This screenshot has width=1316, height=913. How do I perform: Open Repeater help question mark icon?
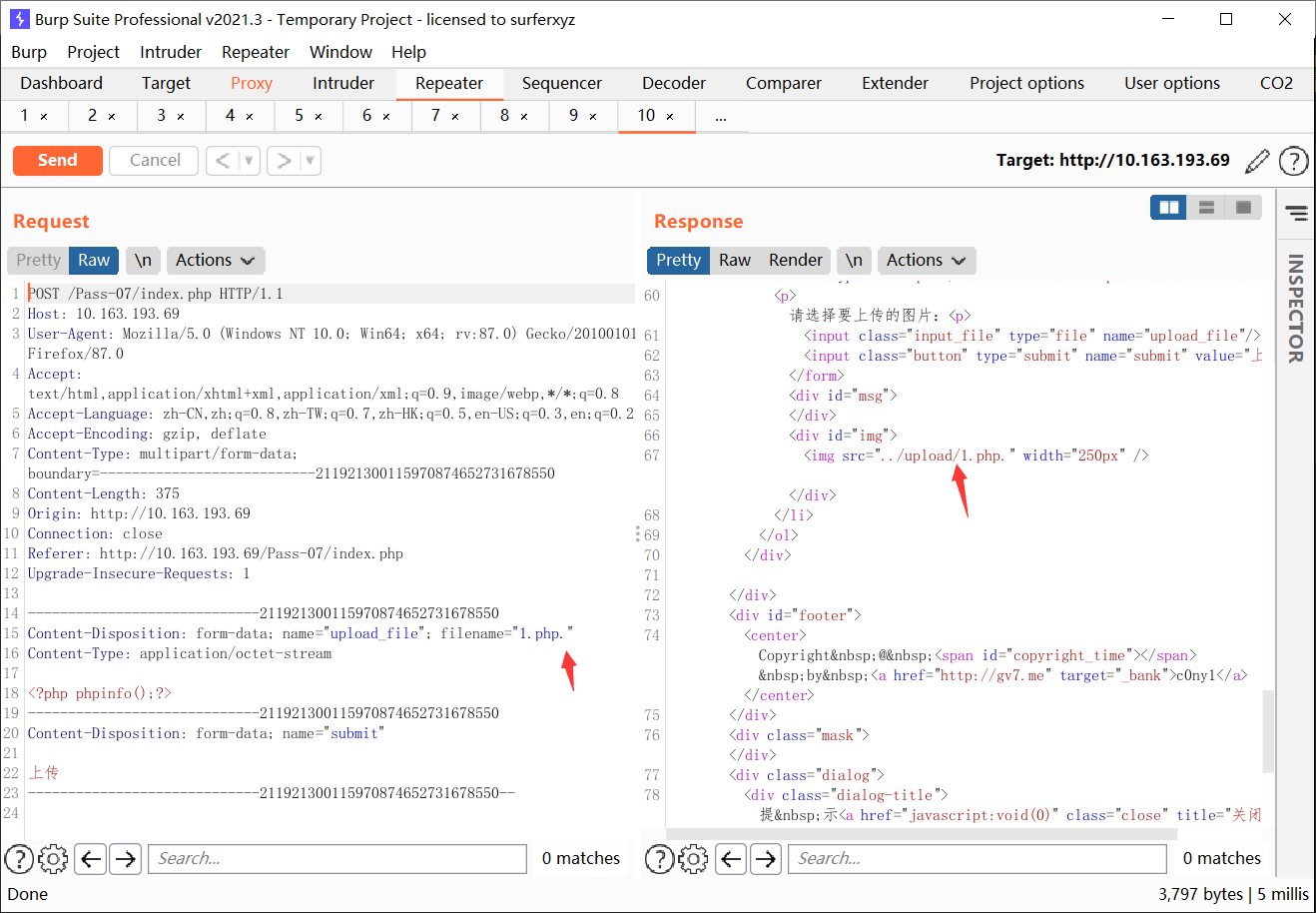[x=1293, y=160]
